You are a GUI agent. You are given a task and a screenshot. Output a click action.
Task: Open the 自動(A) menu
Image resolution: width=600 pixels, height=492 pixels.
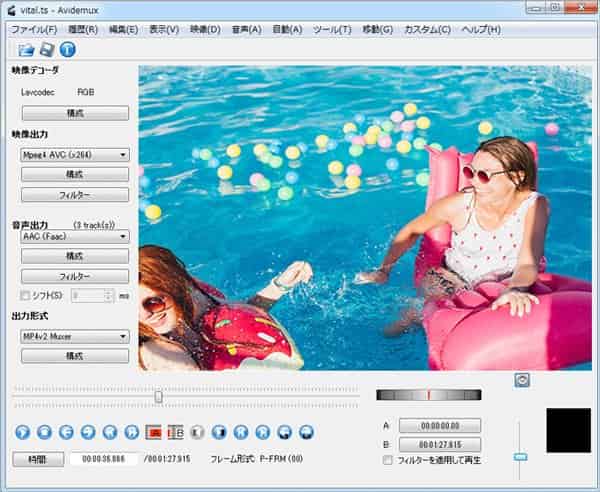(287, 29)
